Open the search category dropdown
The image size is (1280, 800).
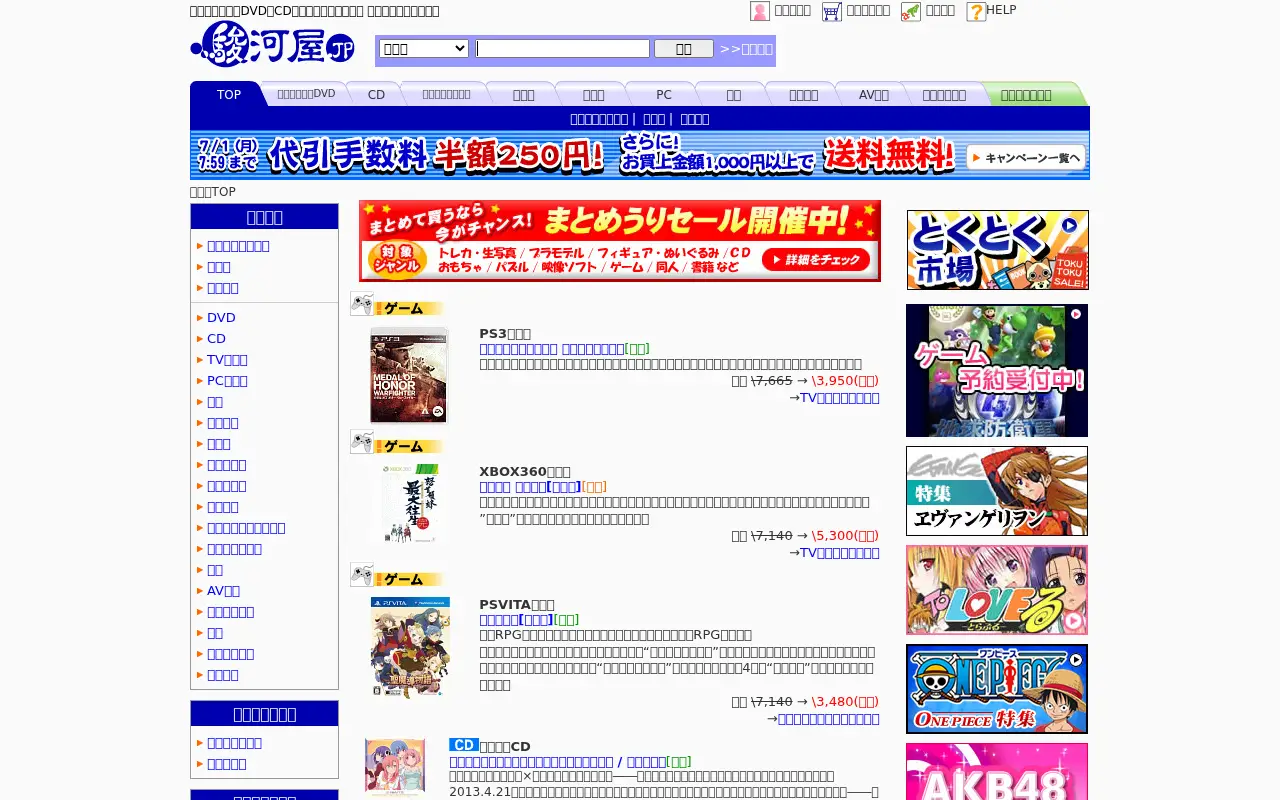point(424,48)
